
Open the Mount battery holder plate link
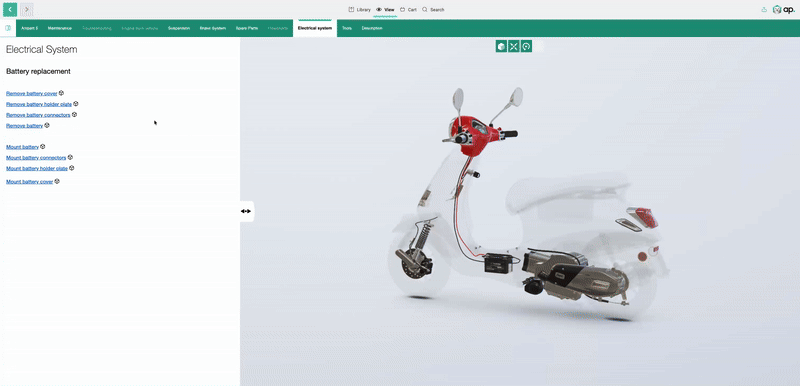tap(37, 168)
